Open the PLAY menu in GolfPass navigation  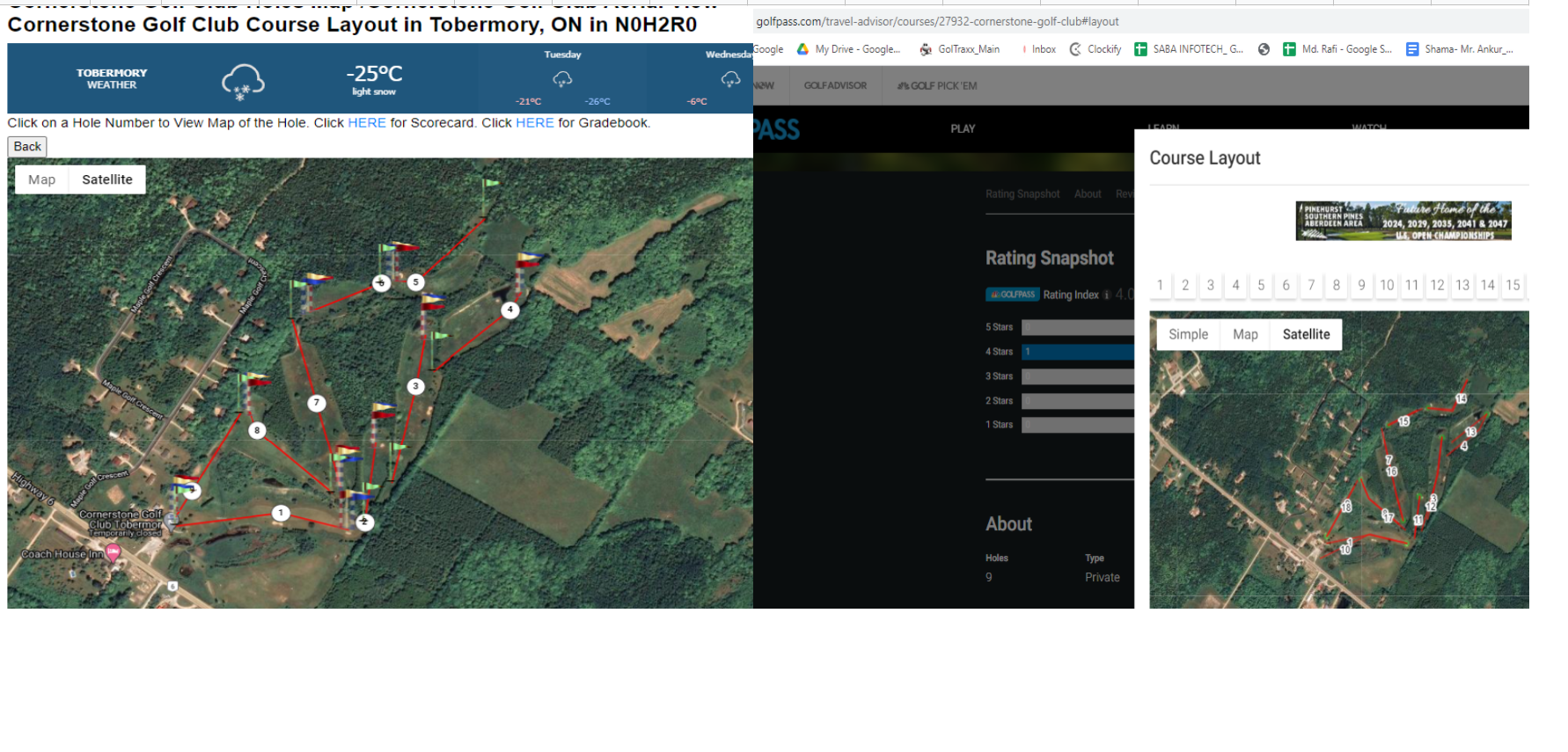tap(963, 128)
